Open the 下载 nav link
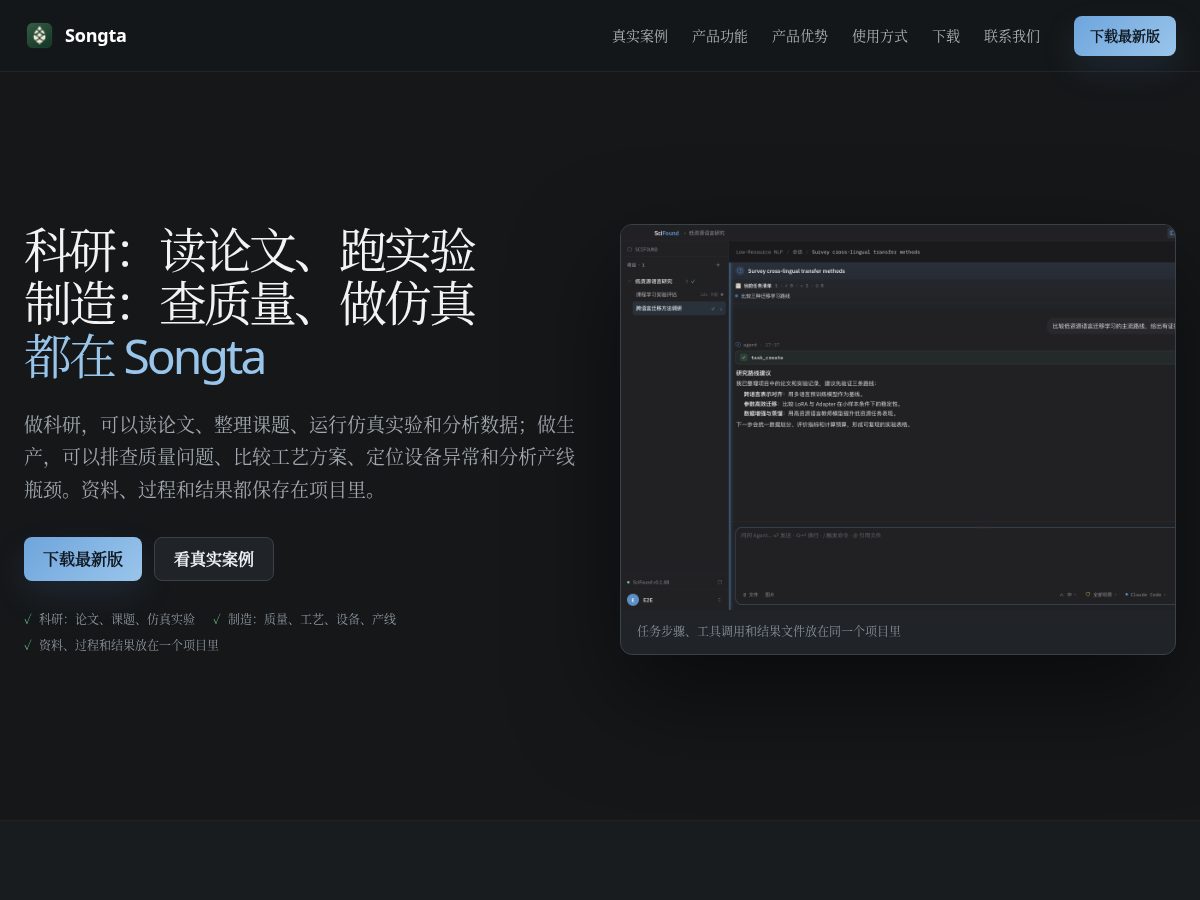 tap(946, 36)
